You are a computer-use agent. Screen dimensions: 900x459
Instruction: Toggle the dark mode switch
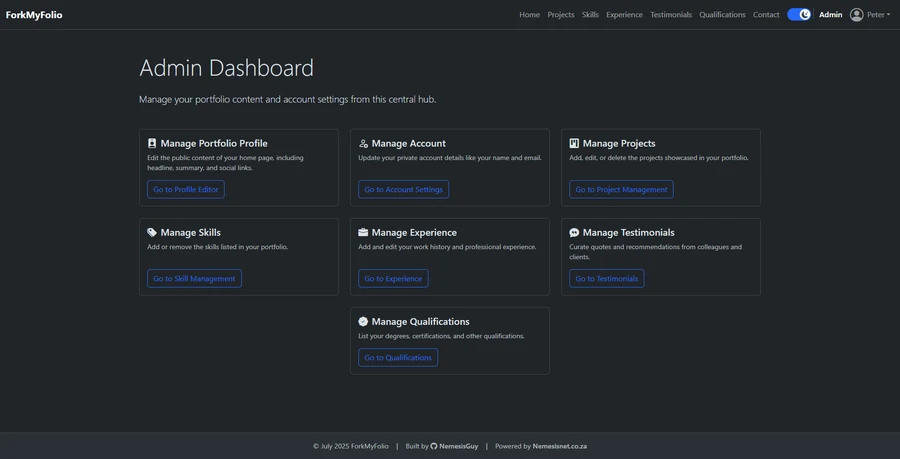point(798,15)
